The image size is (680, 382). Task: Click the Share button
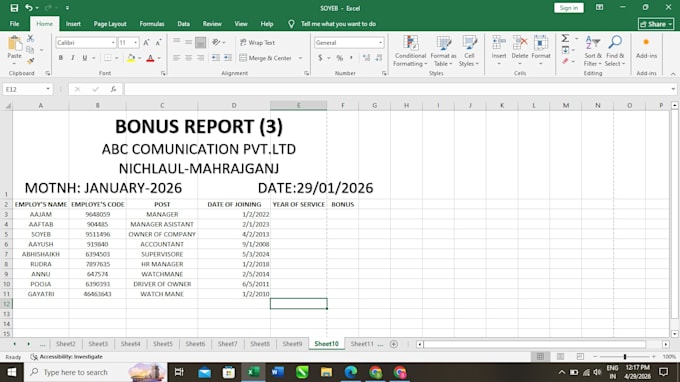click(656, 24)
